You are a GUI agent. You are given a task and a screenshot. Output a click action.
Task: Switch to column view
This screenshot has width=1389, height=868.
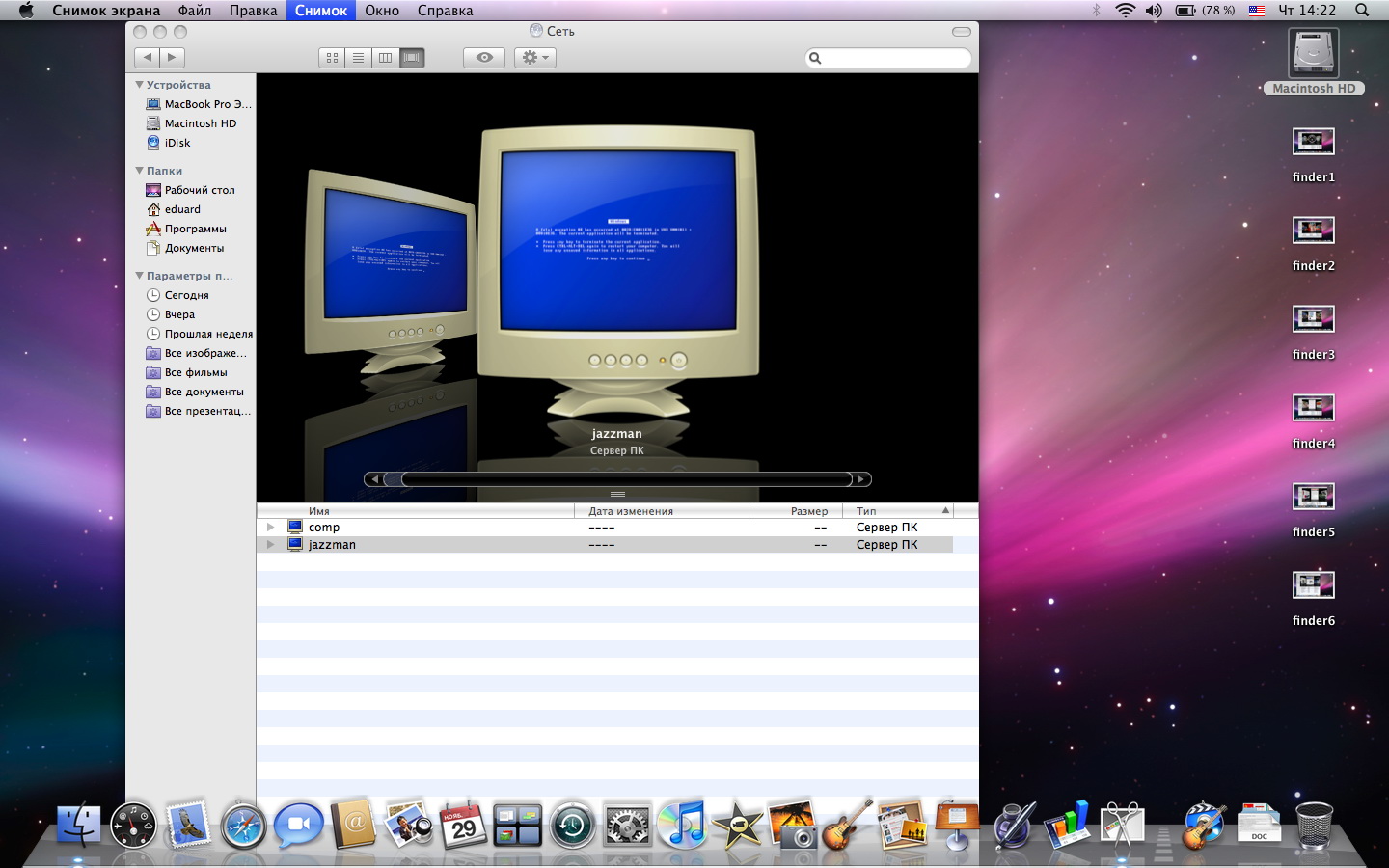pyautogui.click(x=385, y=58)
